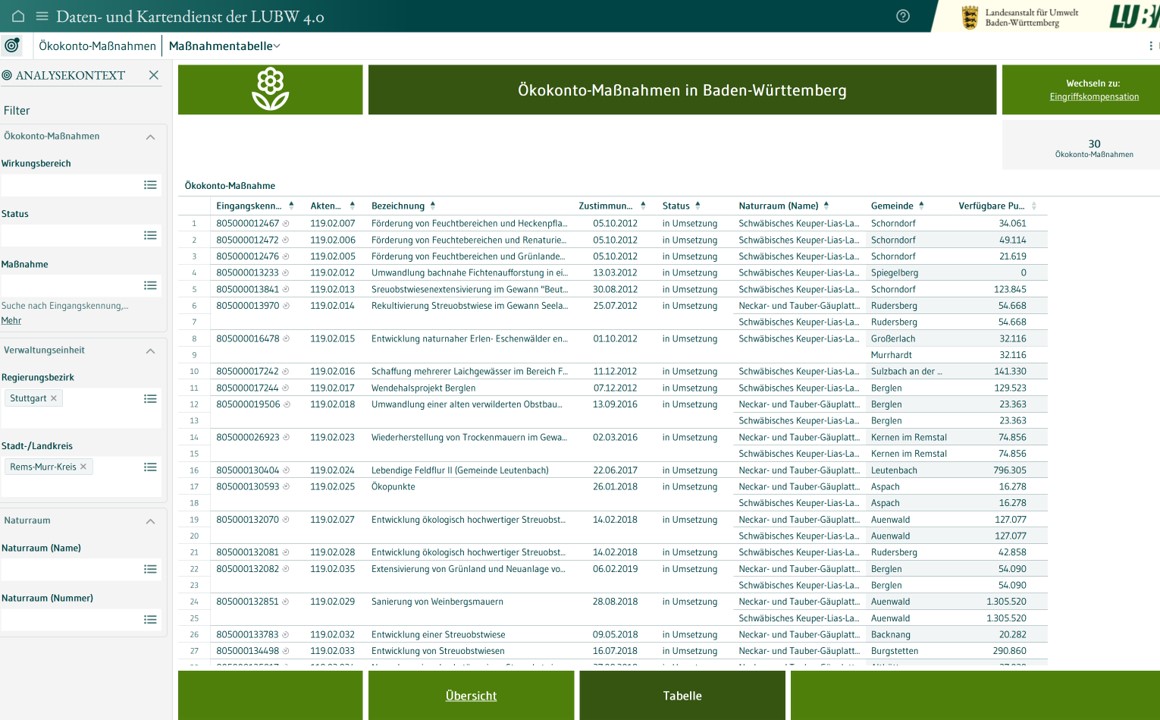
Task: Open the Maßnahmentabelle view dropdown
Action: [225, 46]
